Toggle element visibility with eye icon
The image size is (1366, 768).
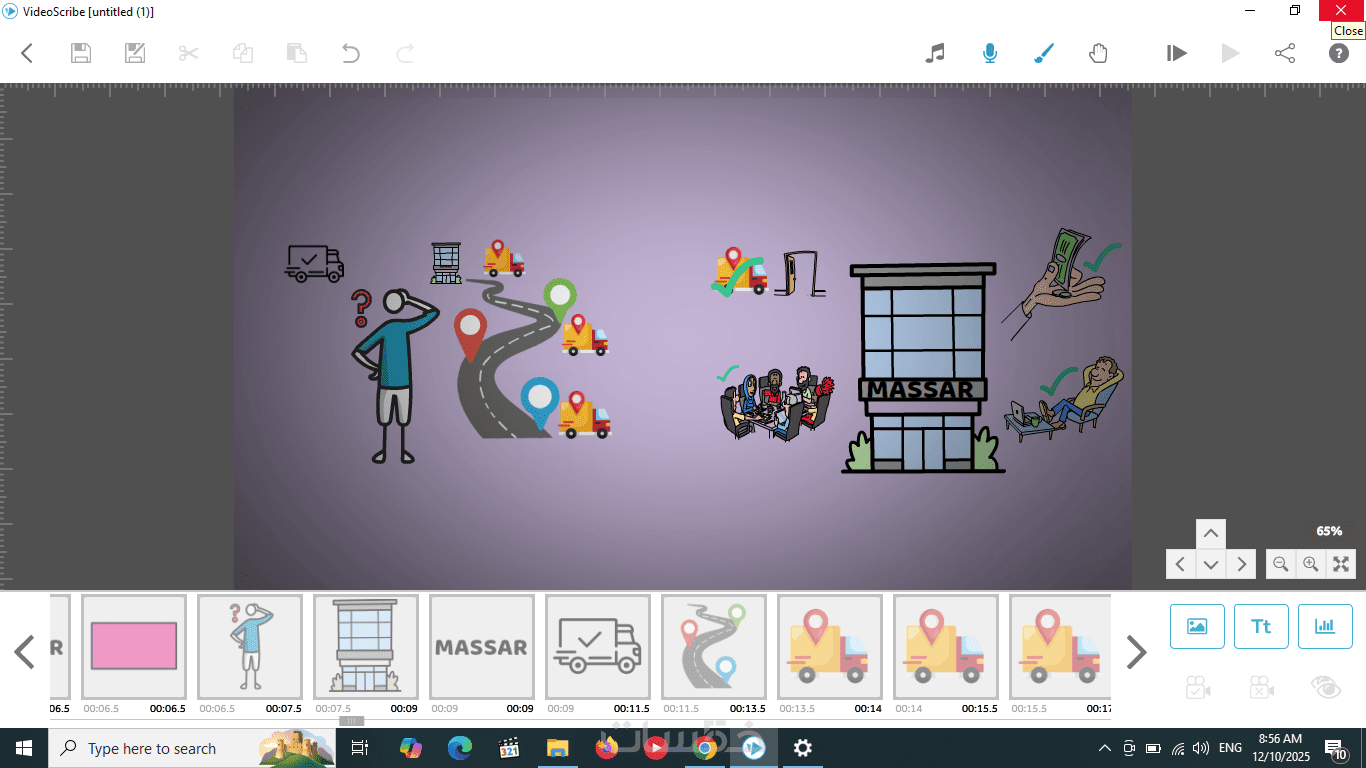click(x=1325, y=687)
